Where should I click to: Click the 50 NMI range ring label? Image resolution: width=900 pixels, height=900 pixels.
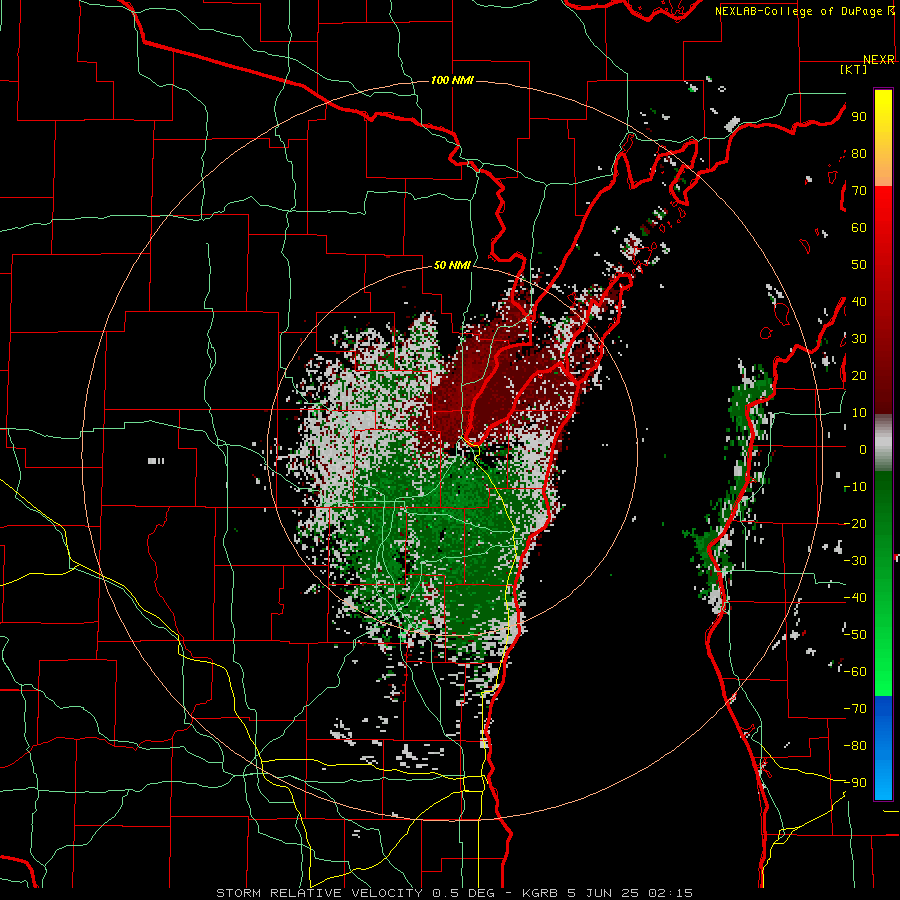452,265
